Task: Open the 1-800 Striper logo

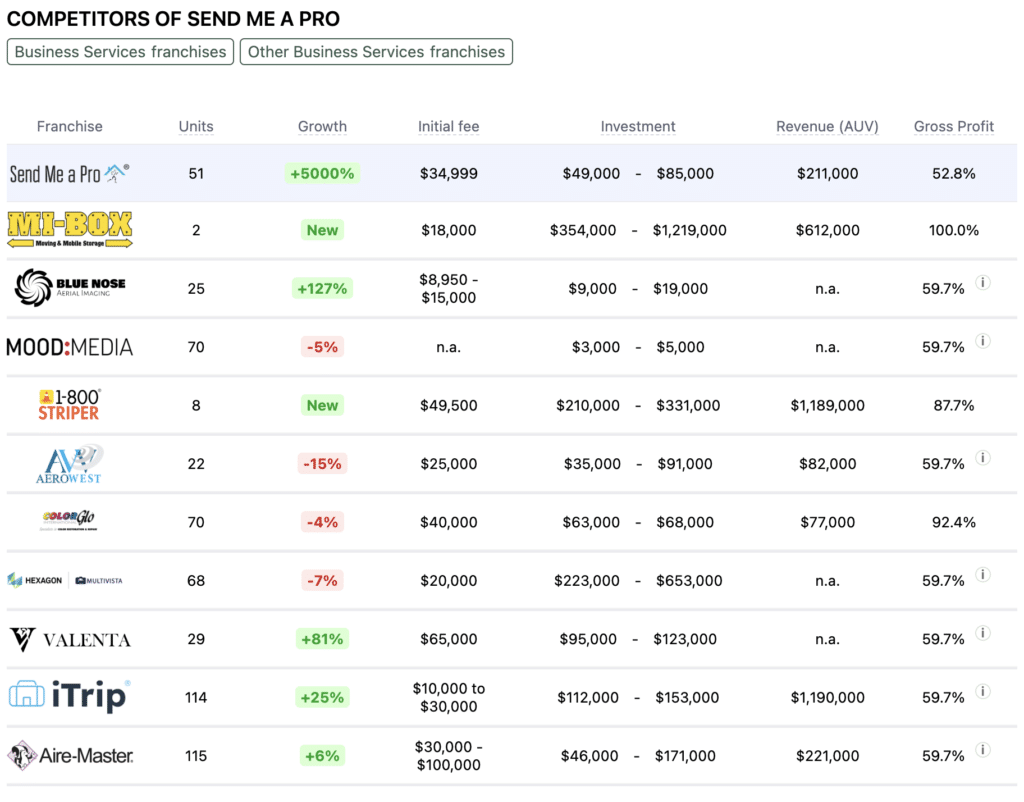Action: pos(69,405)
